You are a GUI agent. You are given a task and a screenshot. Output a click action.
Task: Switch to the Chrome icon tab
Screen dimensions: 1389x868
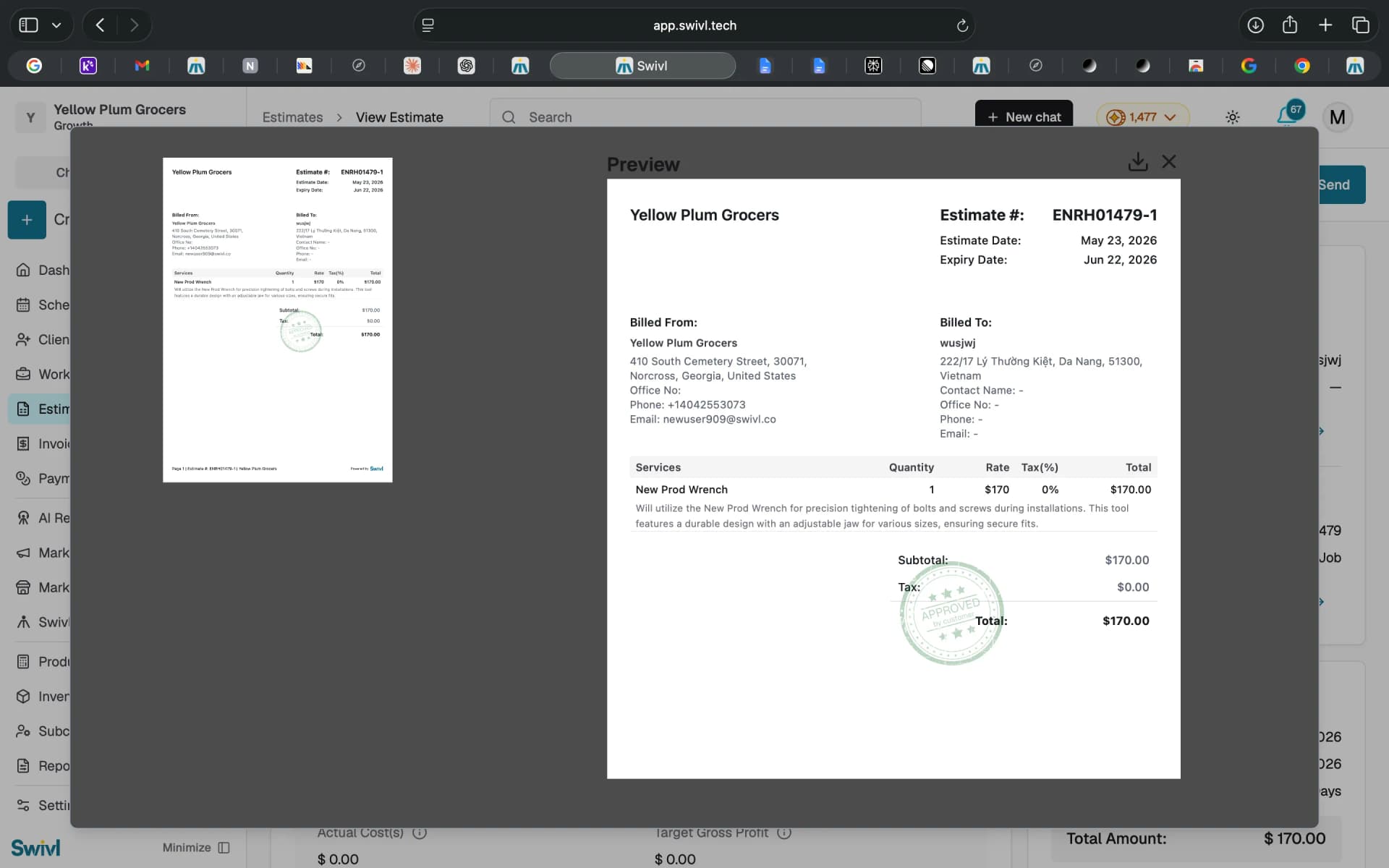coord(1302,66)
